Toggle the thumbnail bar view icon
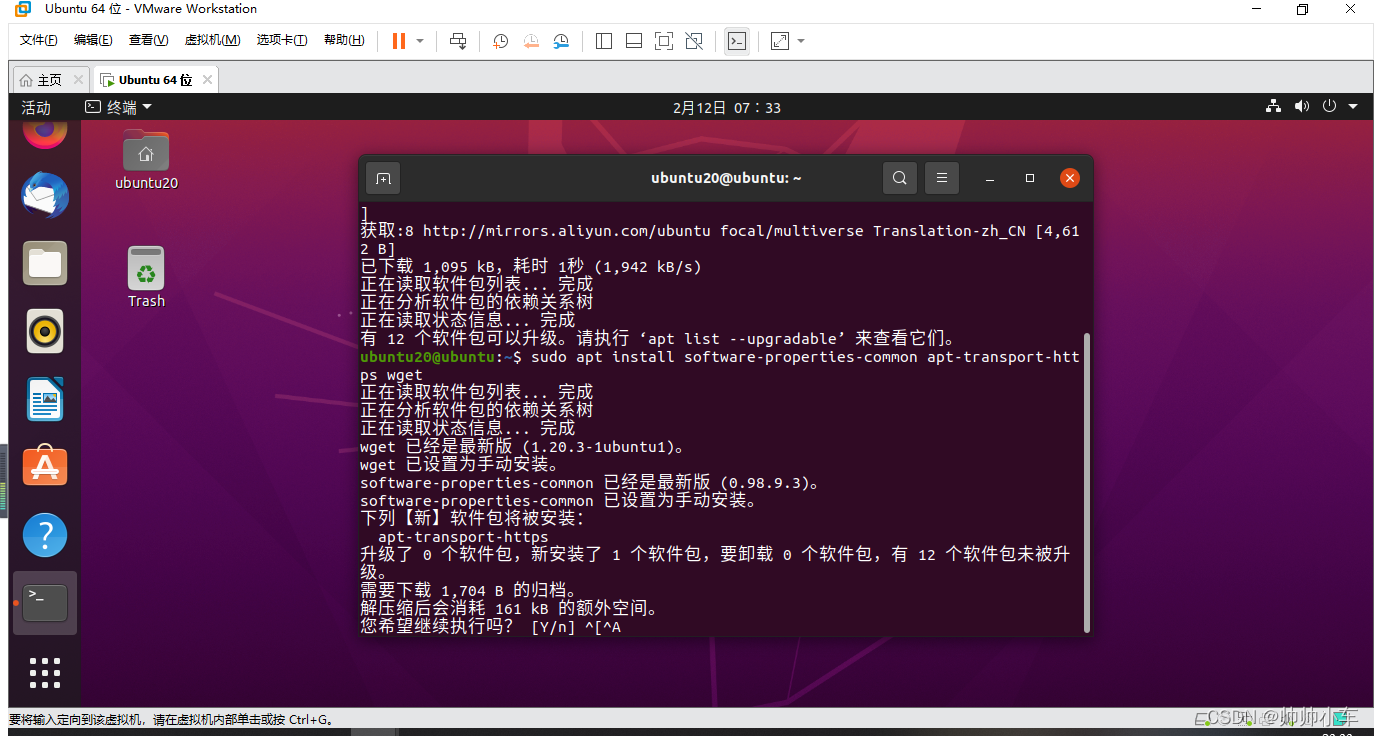 633,41
